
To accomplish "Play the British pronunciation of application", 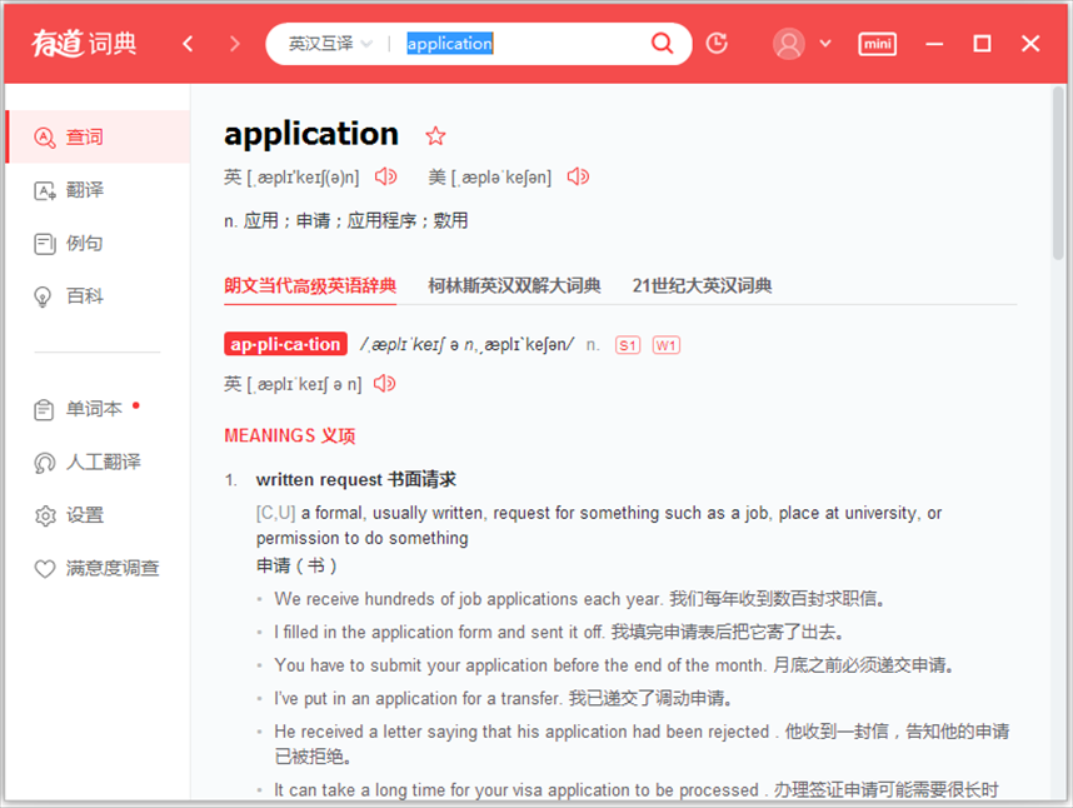I will click(x=385, y=176).
